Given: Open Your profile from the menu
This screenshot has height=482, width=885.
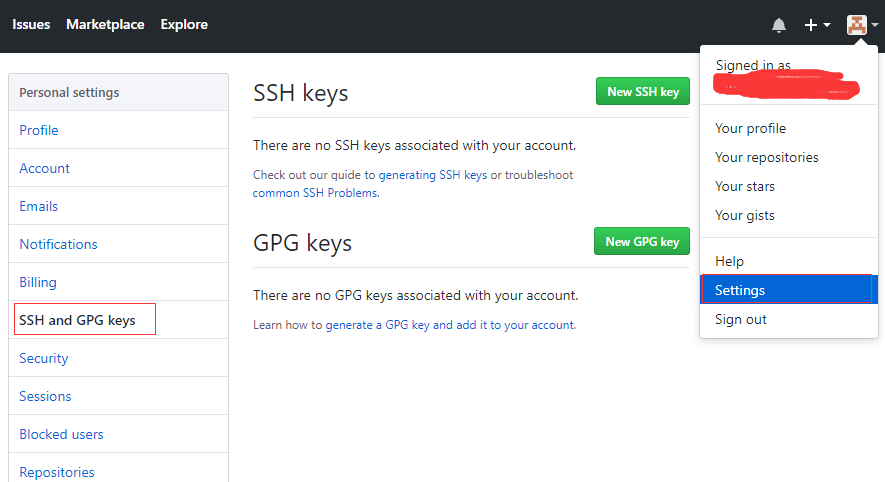Looking at the screenshot, I should [x=750, y=128].
